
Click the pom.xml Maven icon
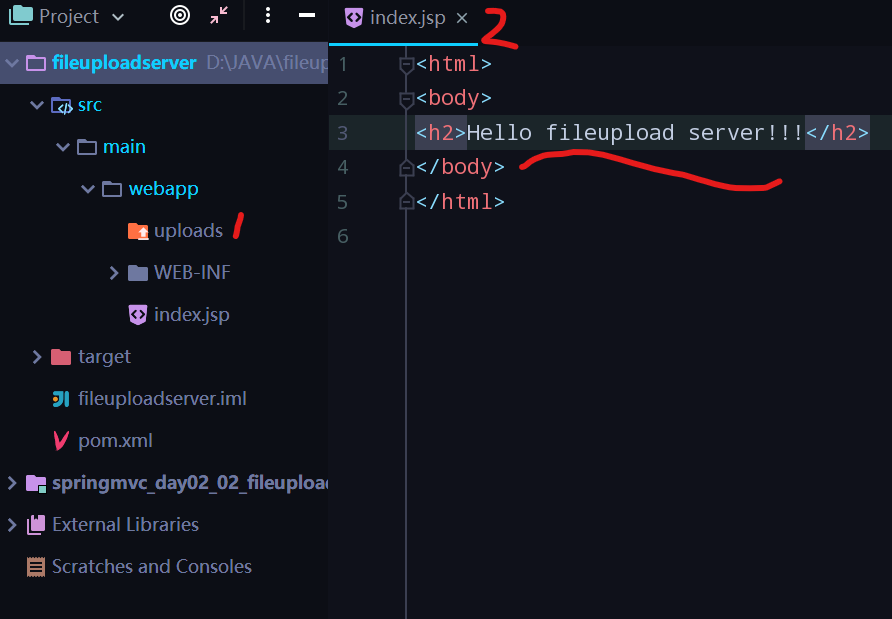tap(61, 440)
